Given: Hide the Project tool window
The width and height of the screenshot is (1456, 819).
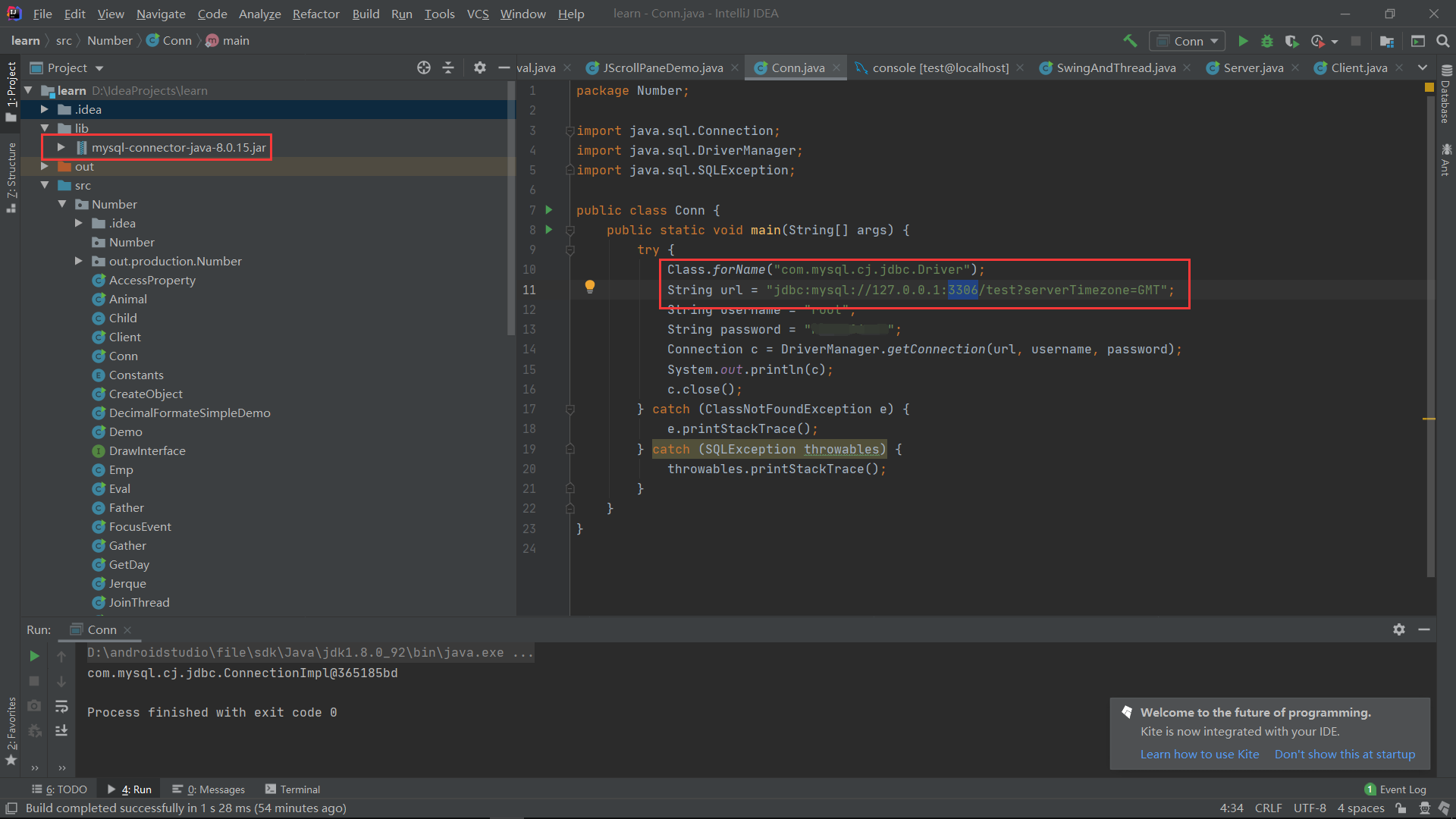Looking at the screenshot, I should (504, 67).
